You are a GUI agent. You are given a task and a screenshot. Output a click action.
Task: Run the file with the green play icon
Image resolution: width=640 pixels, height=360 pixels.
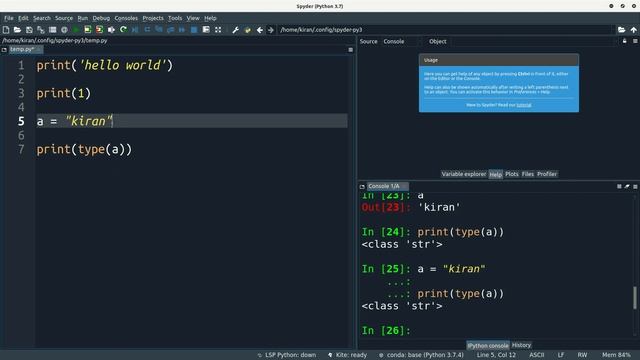[76, 30]
